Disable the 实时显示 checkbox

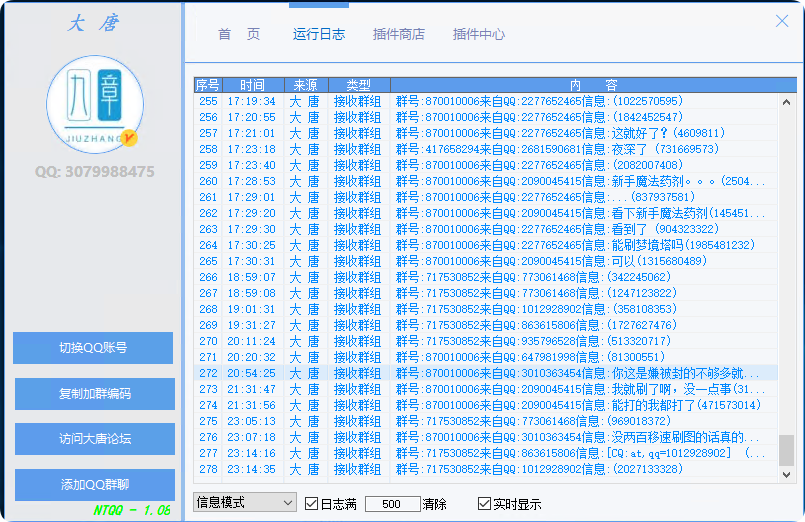485,503
